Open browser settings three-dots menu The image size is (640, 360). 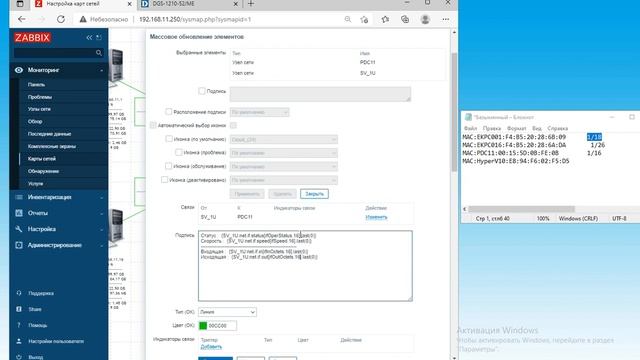click(446, 19)
